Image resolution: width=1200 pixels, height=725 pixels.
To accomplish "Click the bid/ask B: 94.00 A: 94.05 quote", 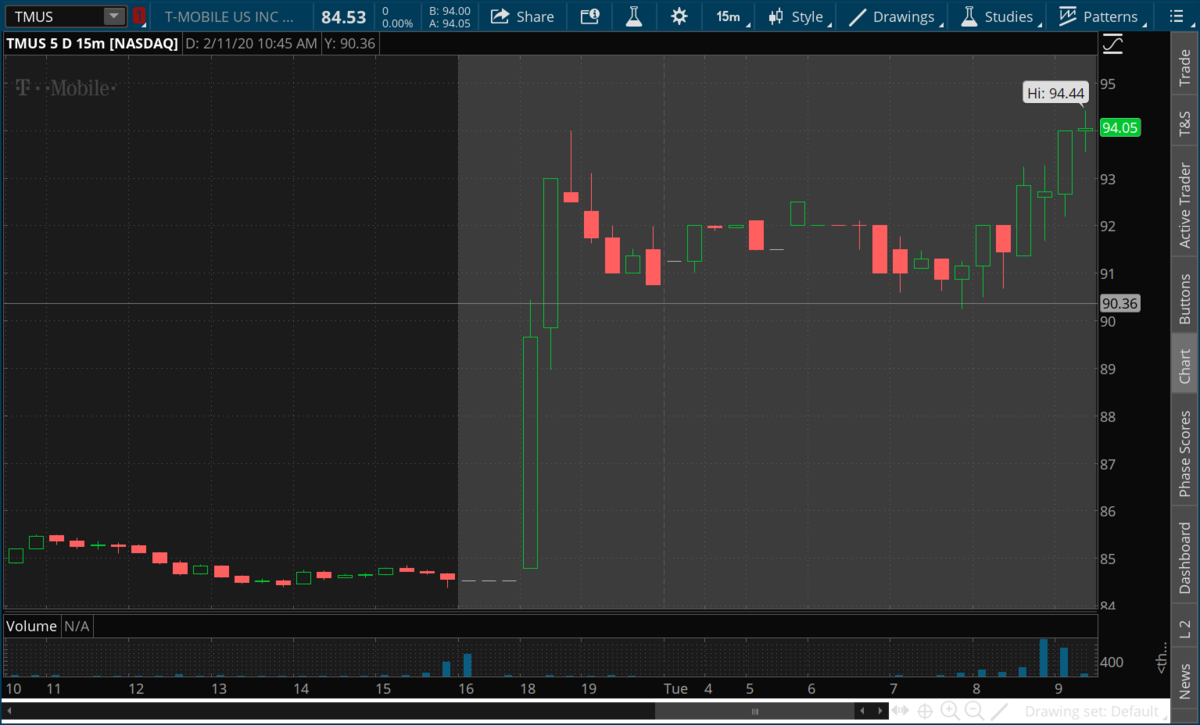I will click(x=449, y=16).
